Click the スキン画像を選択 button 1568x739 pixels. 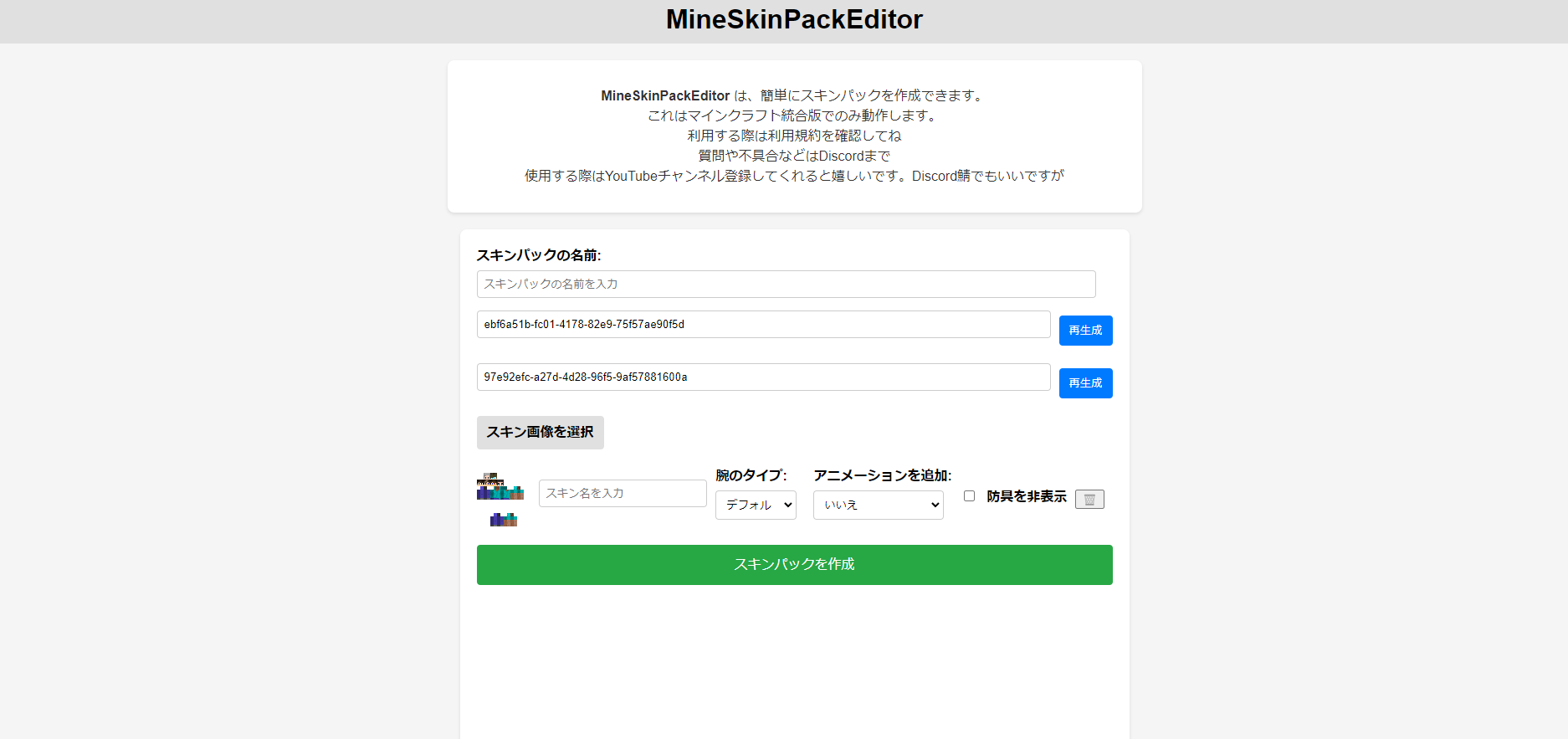click(x=540, y=433)
